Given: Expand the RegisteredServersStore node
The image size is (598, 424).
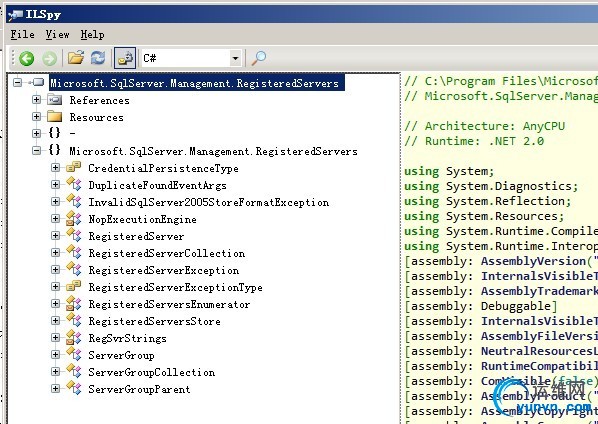Looking at the screenshot, I should pyautogui.click(x=56, y=320).
